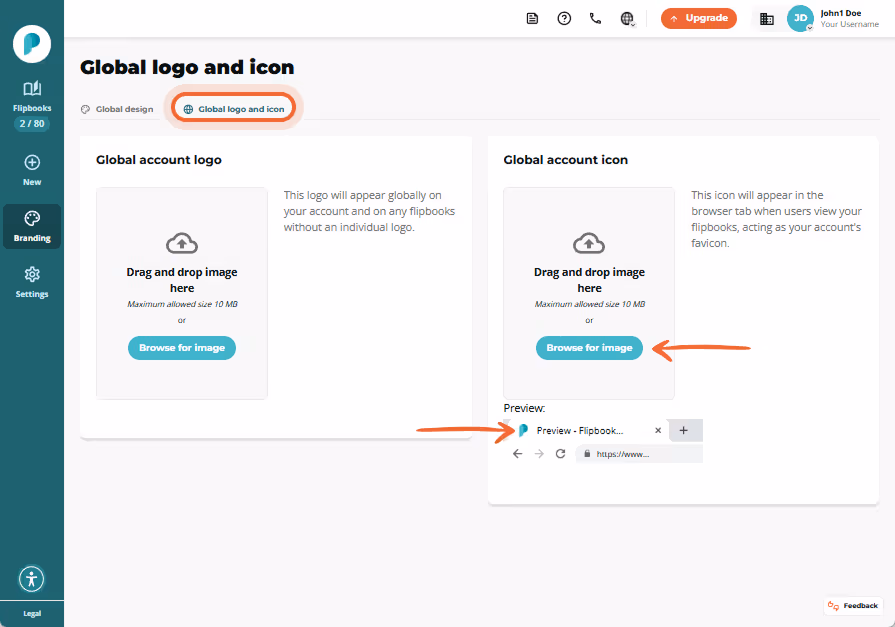Click the Global account icon heading
The height and width of the screenshot is (627, 895).
(565, 160)
